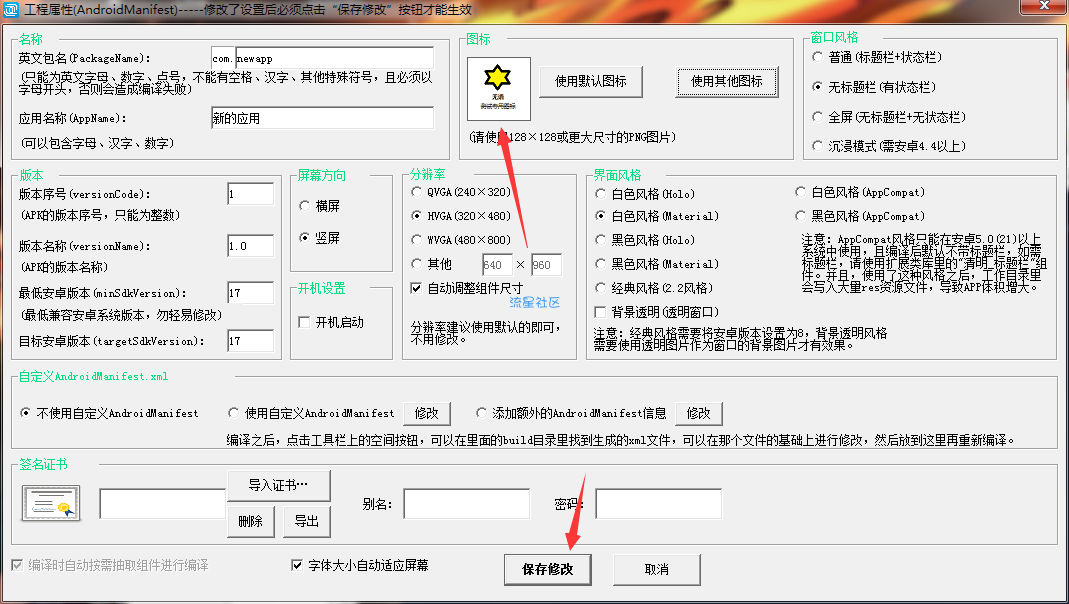The image size is (1069, 604).
Task: Click the versionCode input field
Action: coord(251,194)
